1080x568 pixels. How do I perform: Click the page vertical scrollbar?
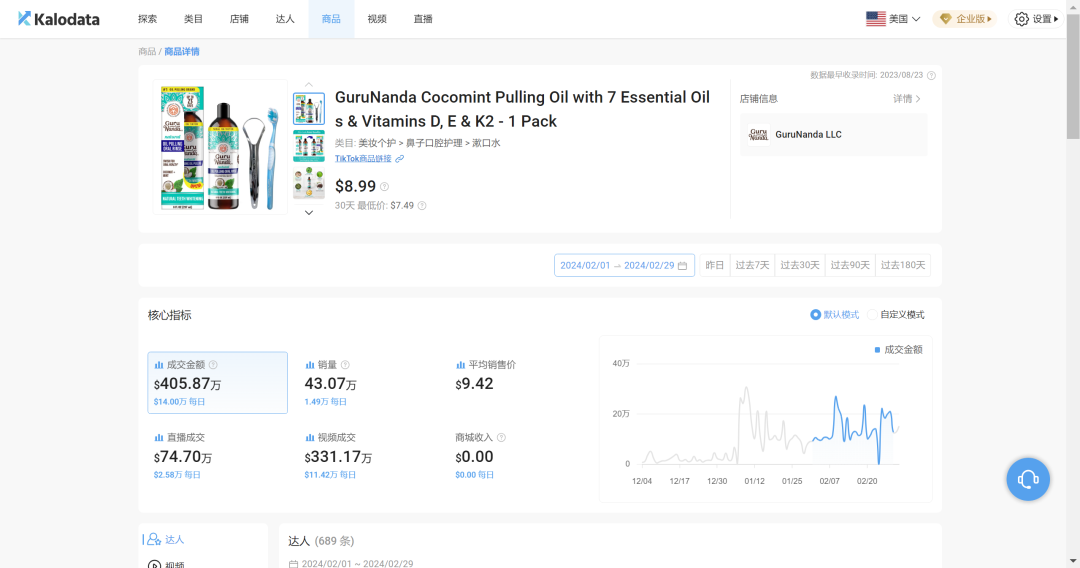click(x=1072, y=80)
